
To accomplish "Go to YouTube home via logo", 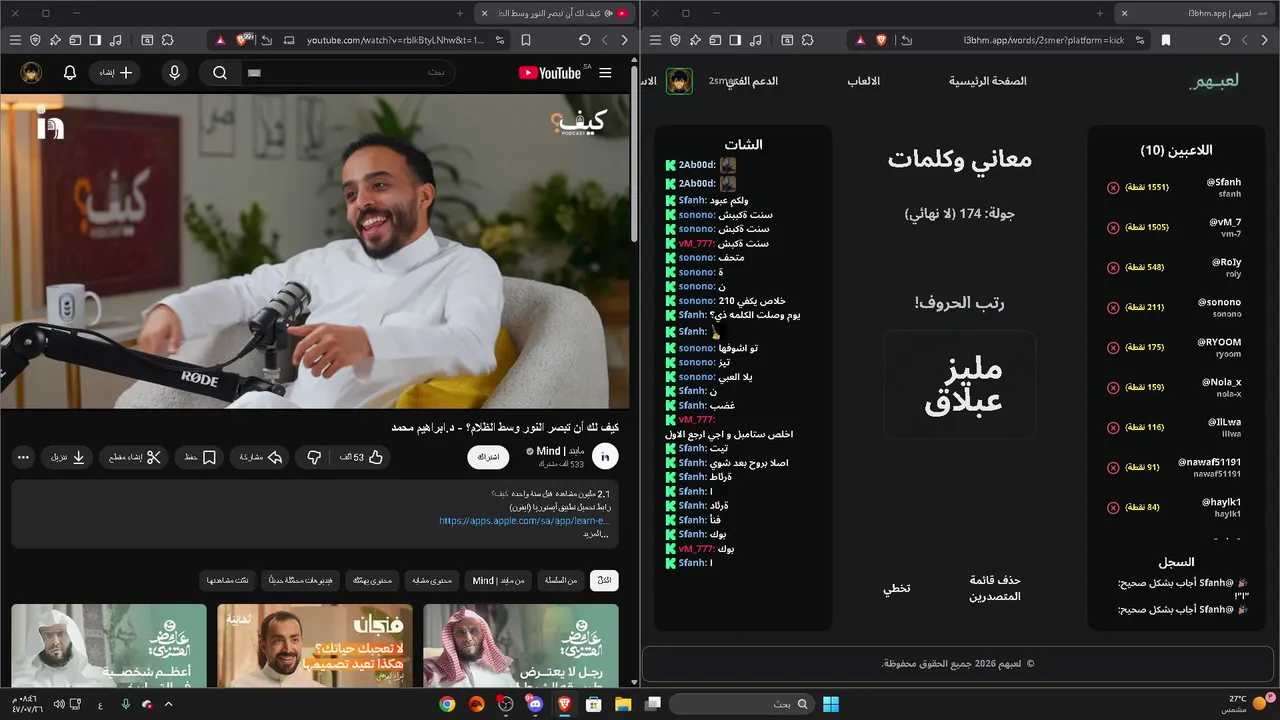I will coord(551,73).
